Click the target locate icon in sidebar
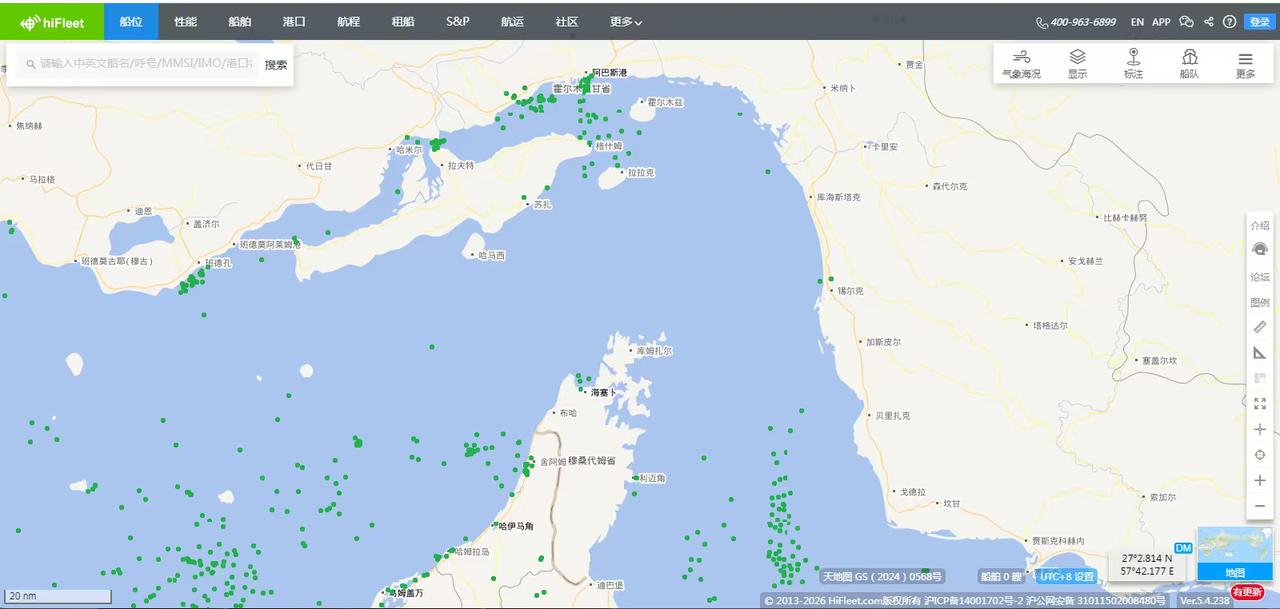The width and height of the screenshot is (1280, 609). [x=1260, y=455]
